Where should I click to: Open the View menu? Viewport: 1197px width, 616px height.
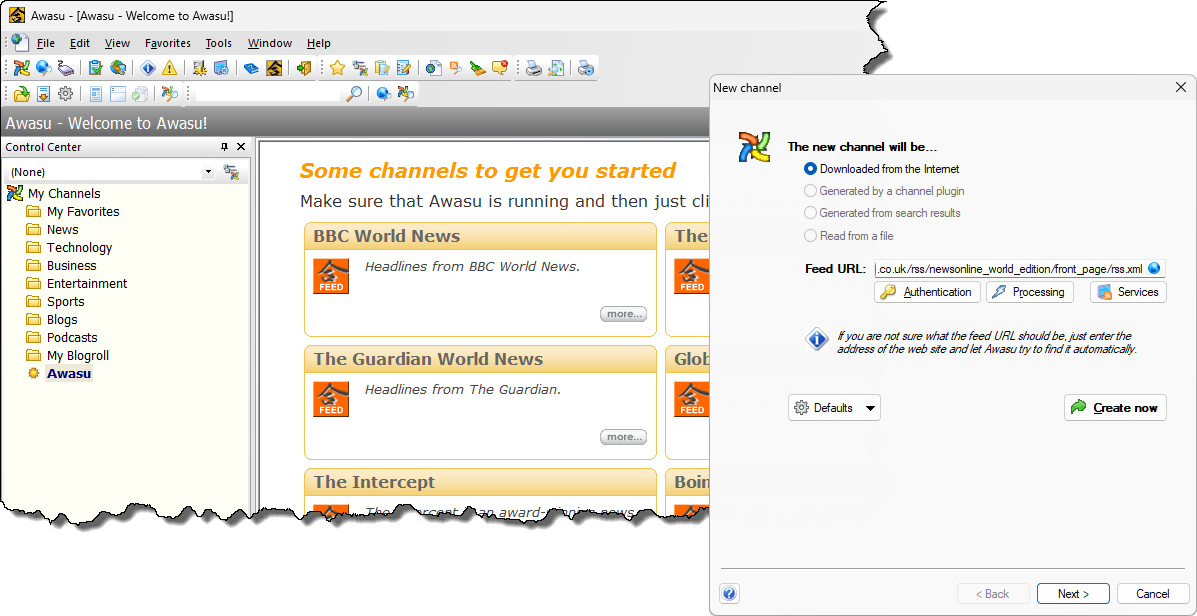(118, 44)
